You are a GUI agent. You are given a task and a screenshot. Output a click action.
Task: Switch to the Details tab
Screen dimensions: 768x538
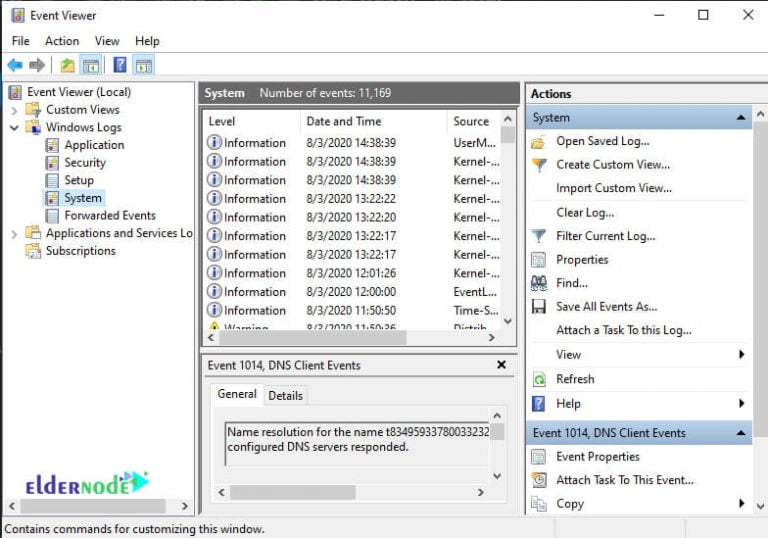pyautogui.click(x=285, y=395)
